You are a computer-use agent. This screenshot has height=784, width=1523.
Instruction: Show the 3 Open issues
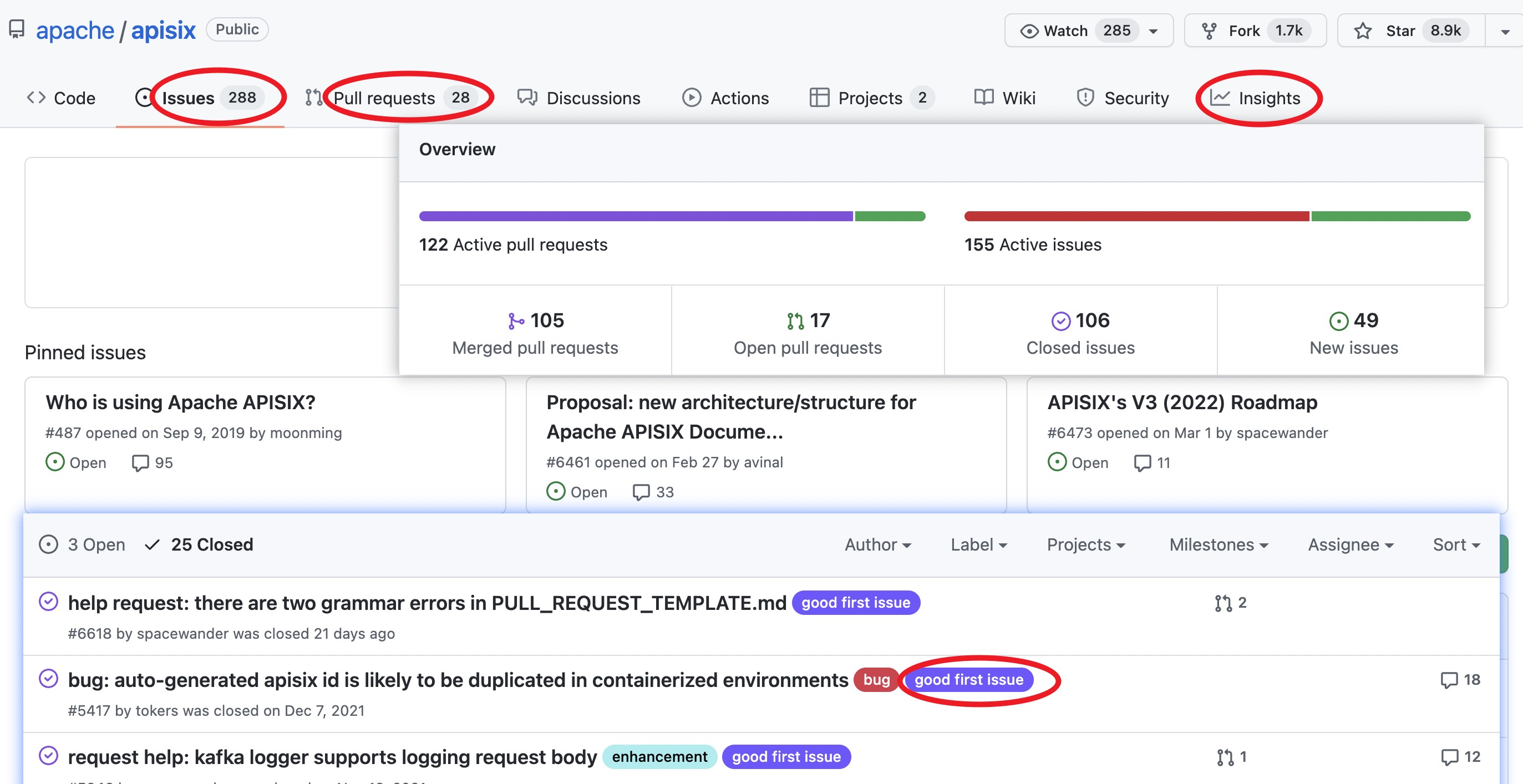[x=82, y=544]
